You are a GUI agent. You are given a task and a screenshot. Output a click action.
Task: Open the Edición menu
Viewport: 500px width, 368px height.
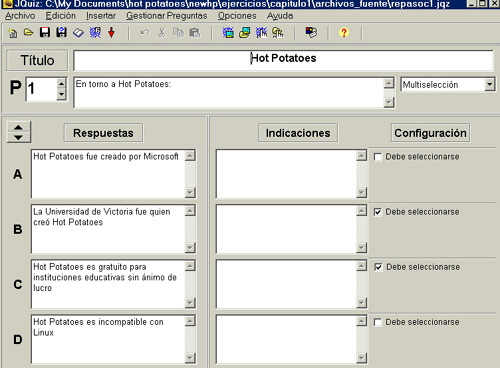[x=61, y=16]
